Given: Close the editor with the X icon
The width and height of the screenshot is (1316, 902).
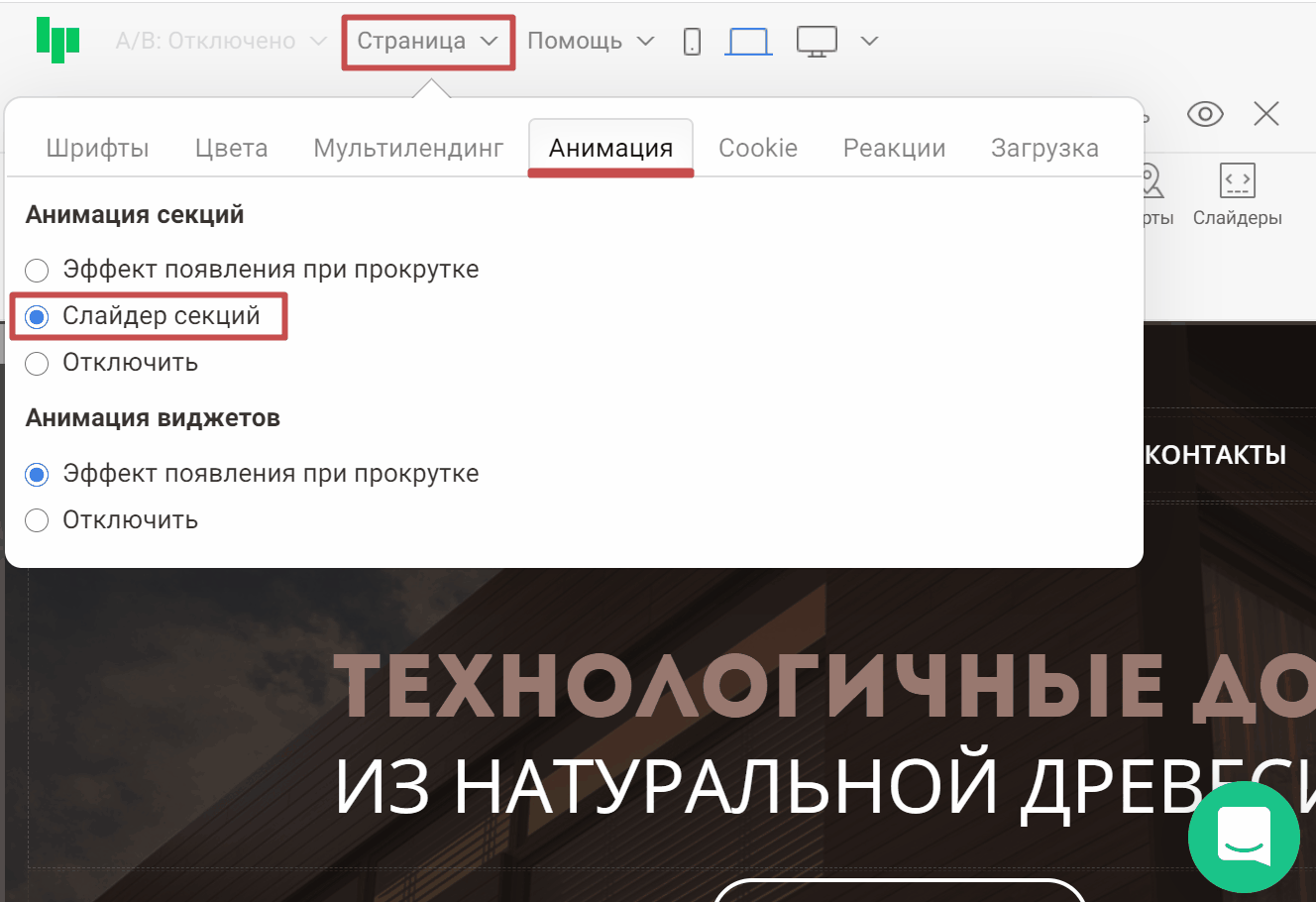Looking at the screenshot, I should click(1265, 114).
